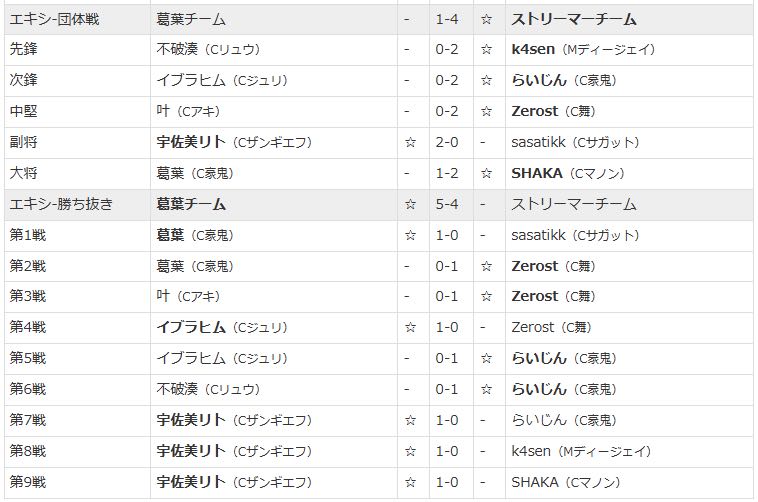The width and height of the screenshot is (758, 502).
Task: Click the 1-4 team score cell
Action: coord(447,18)
